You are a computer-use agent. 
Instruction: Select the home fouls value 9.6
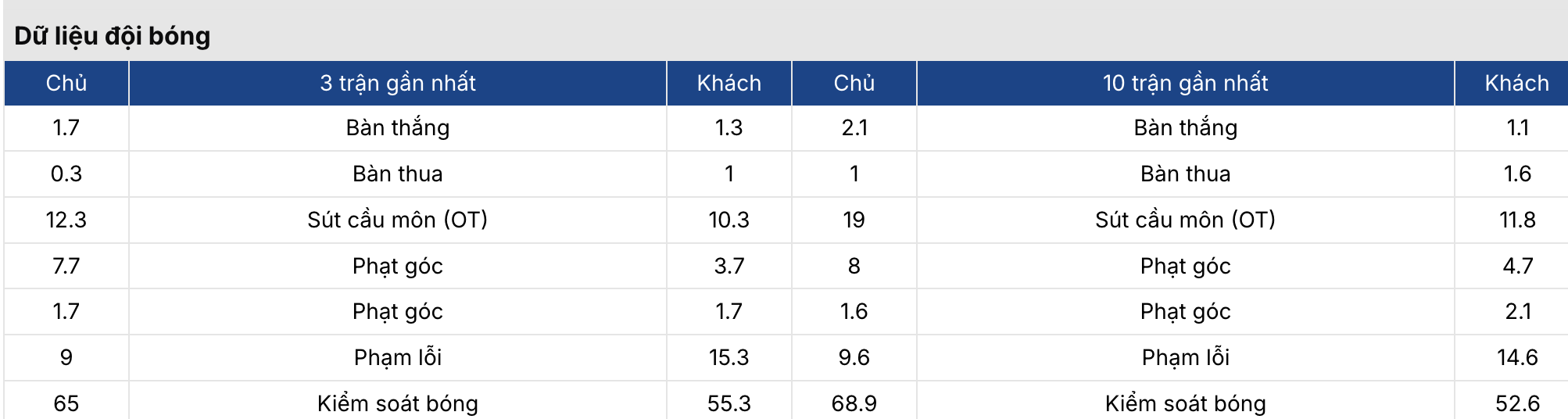pos(854,357)
